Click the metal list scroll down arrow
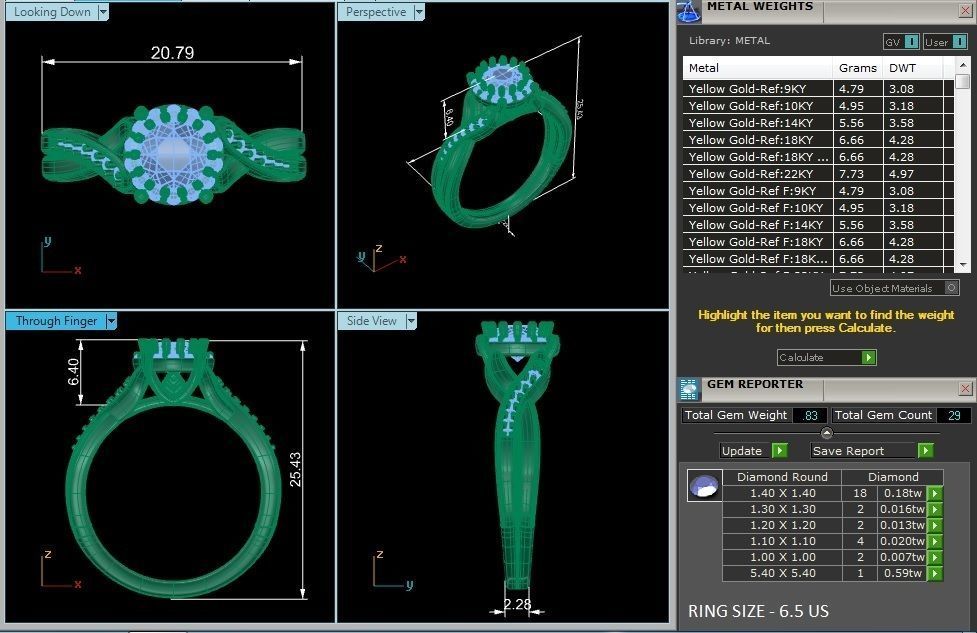The image size is (977, 633). 963,265
